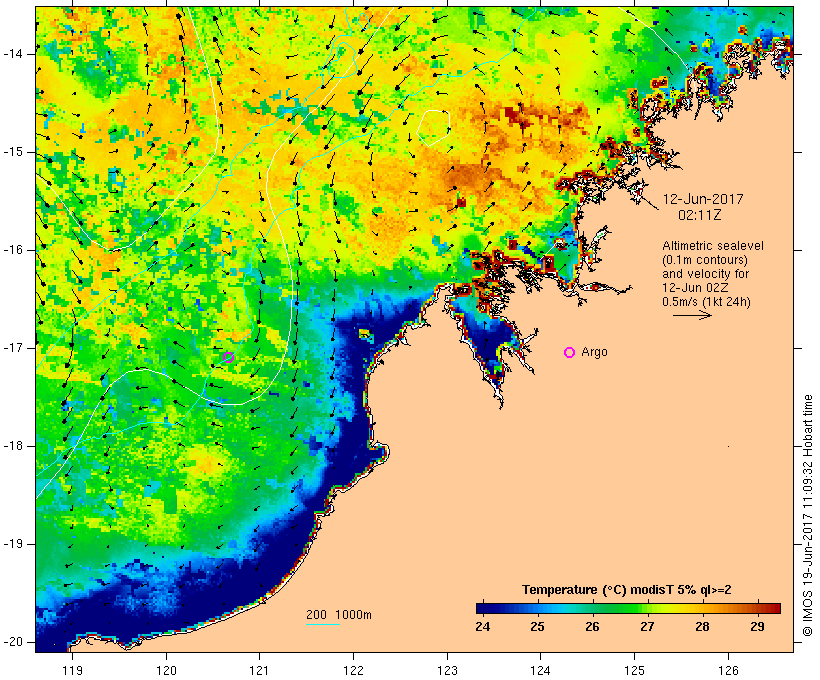Click the color bar label '29'
The width and height of the screenshot is (820, 680).
757,627
